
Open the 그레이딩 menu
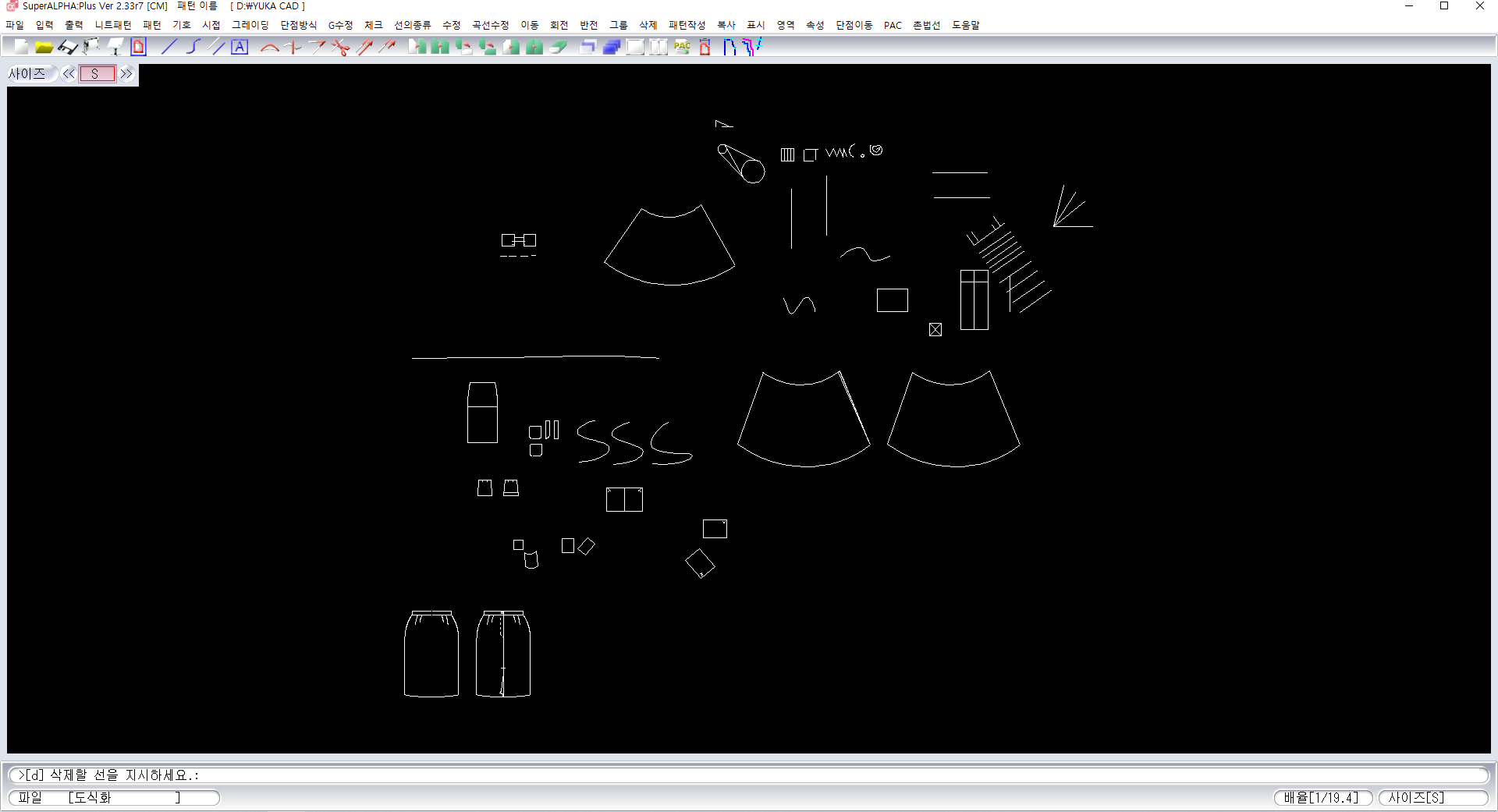250,25
